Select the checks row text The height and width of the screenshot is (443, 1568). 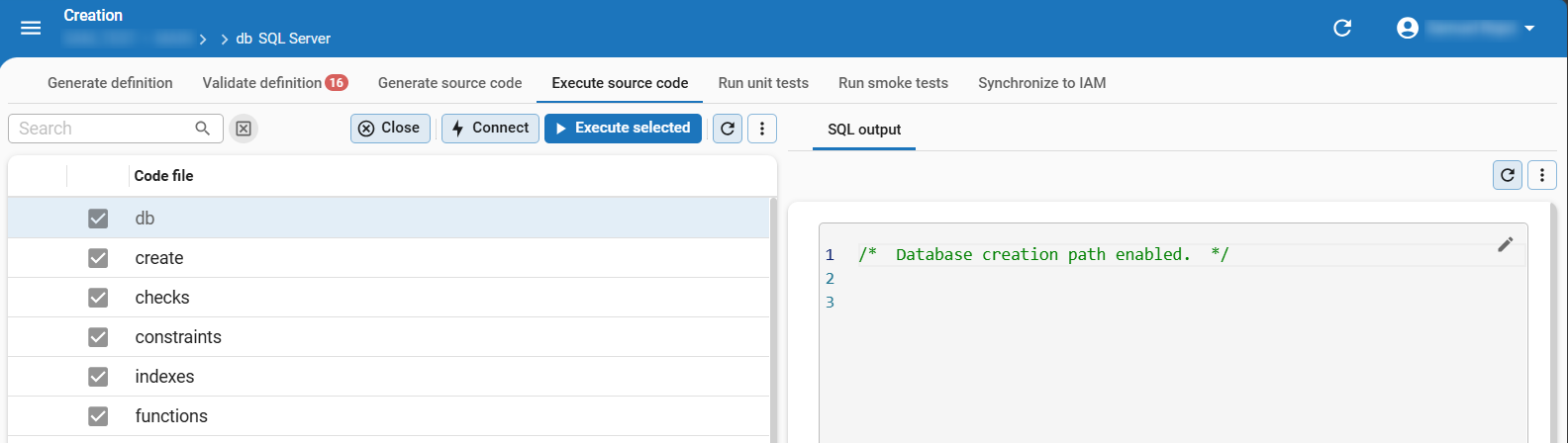(162, 298)
